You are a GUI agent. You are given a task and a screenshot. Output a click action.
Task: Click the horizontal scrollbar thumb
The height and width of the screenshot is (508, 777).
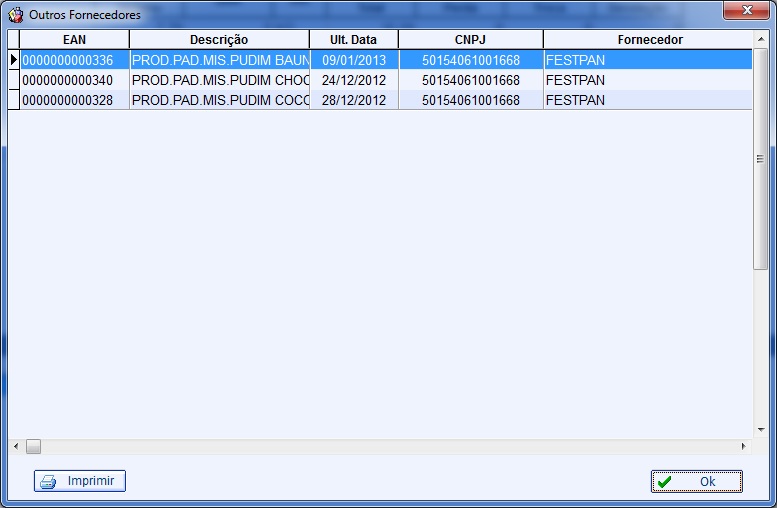coord(33,446)
